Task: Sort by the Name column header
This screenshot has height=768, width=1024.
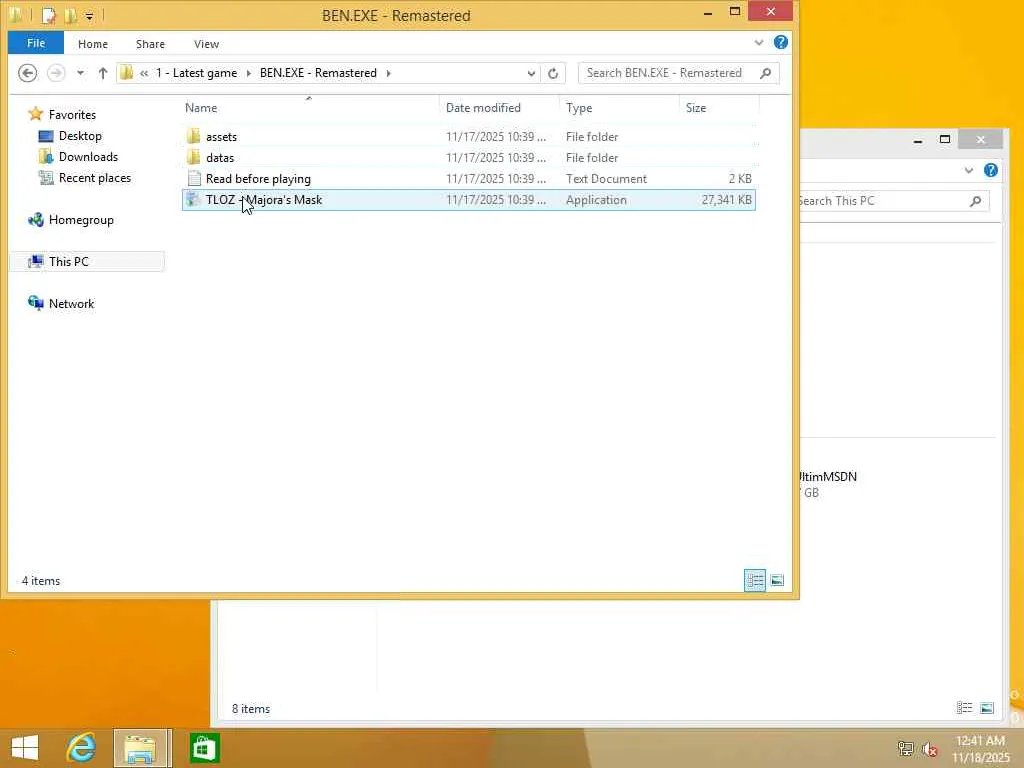Action: (311, 108)
